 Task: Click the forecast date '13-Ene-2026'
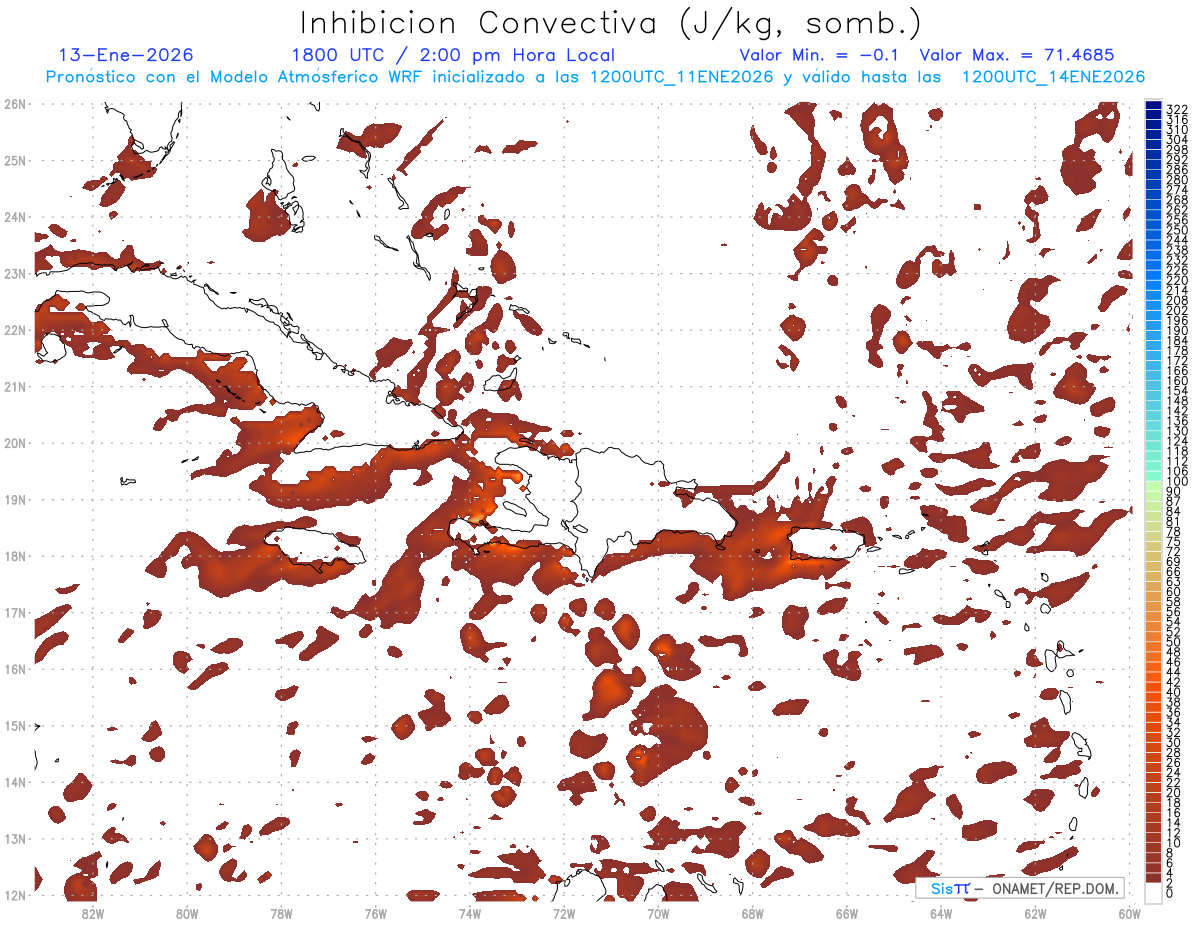[126, 55]
